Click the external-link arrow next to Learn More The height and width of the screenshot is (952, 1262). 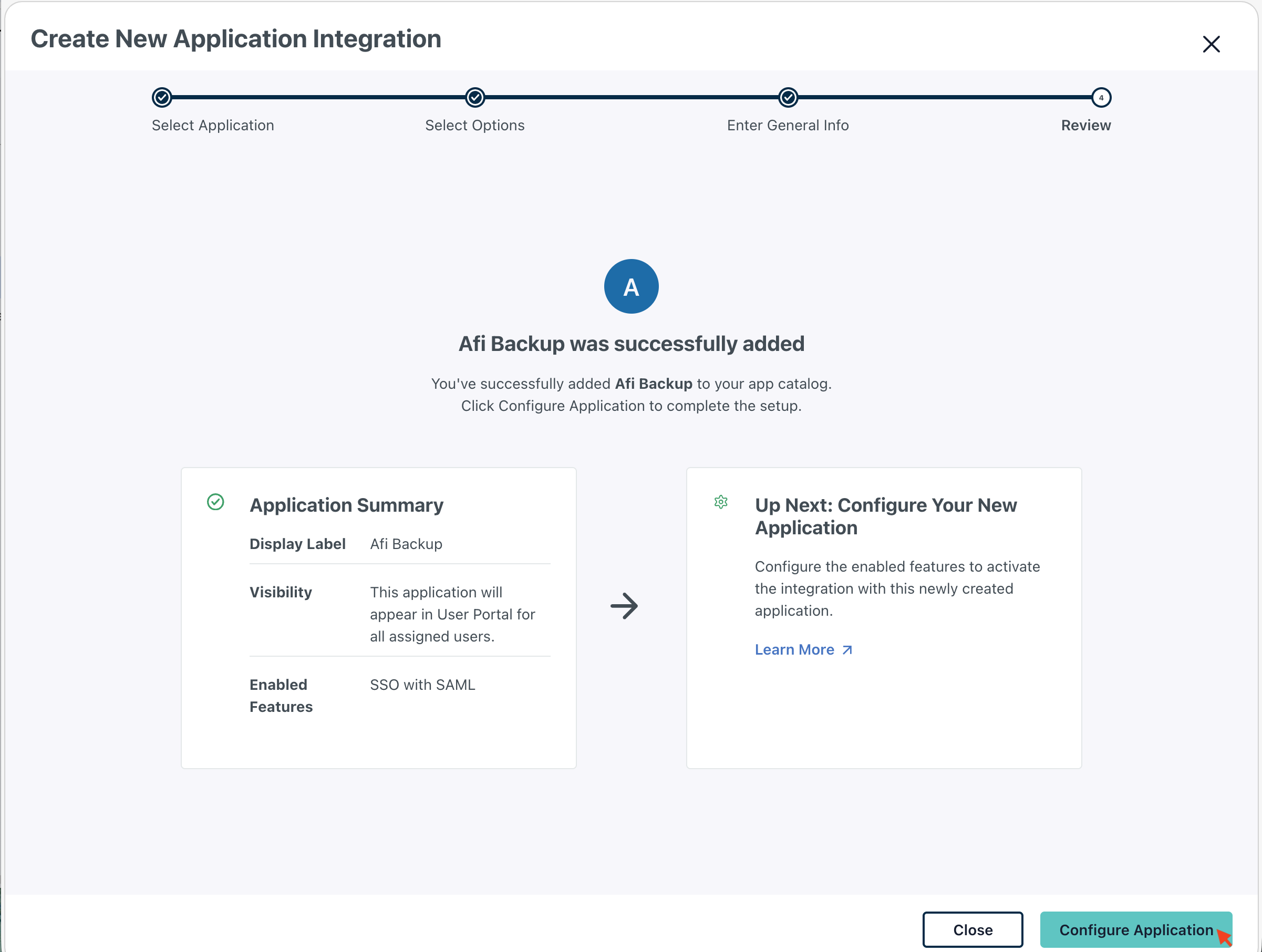(x=847, y=650)
